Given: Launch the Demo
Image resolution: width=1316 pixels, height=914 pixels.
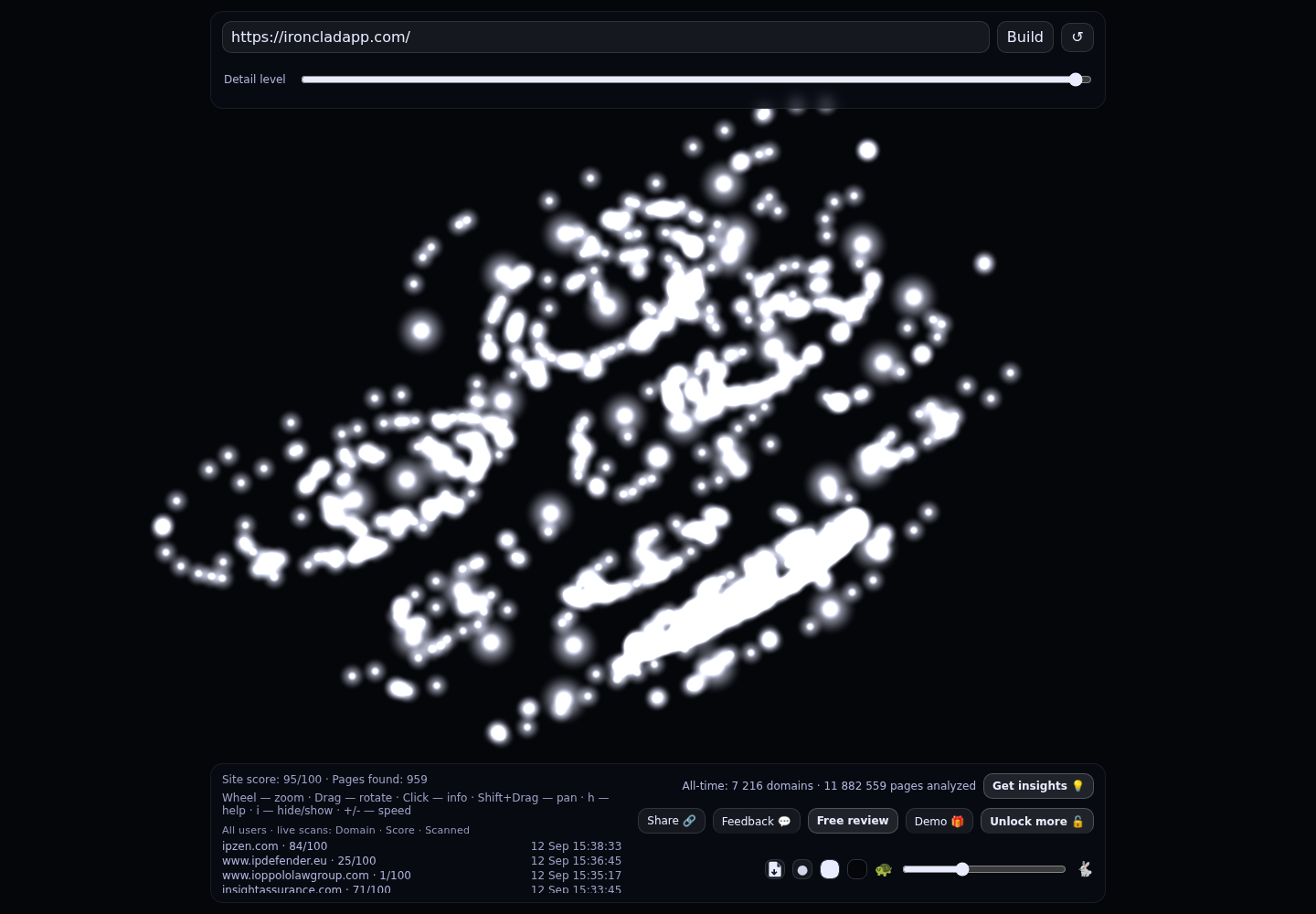Looking at the screenshot, I should point(939,821).
